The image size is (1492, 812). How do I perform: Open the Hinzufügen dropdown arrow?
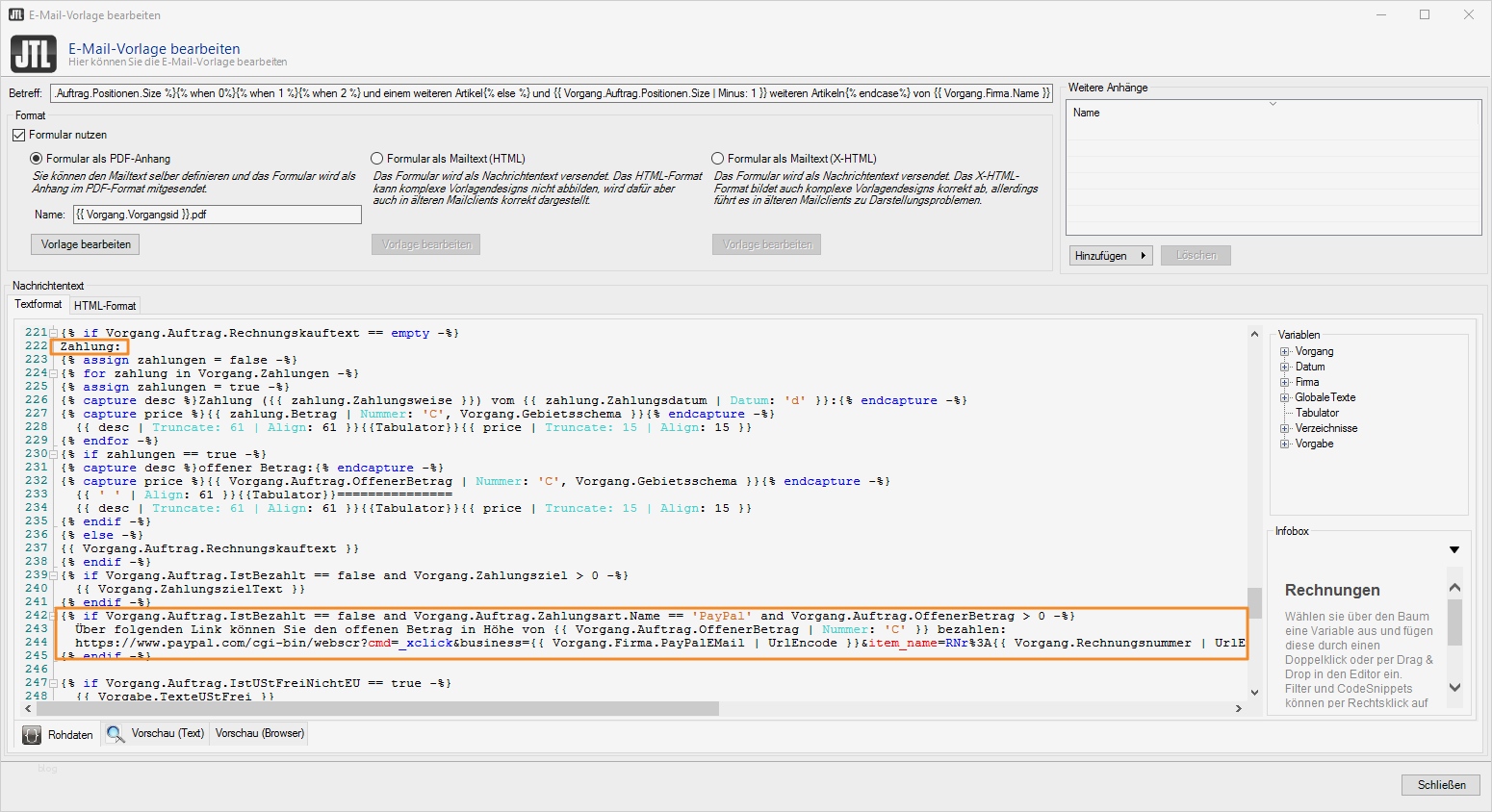(x=1143, y=256)
